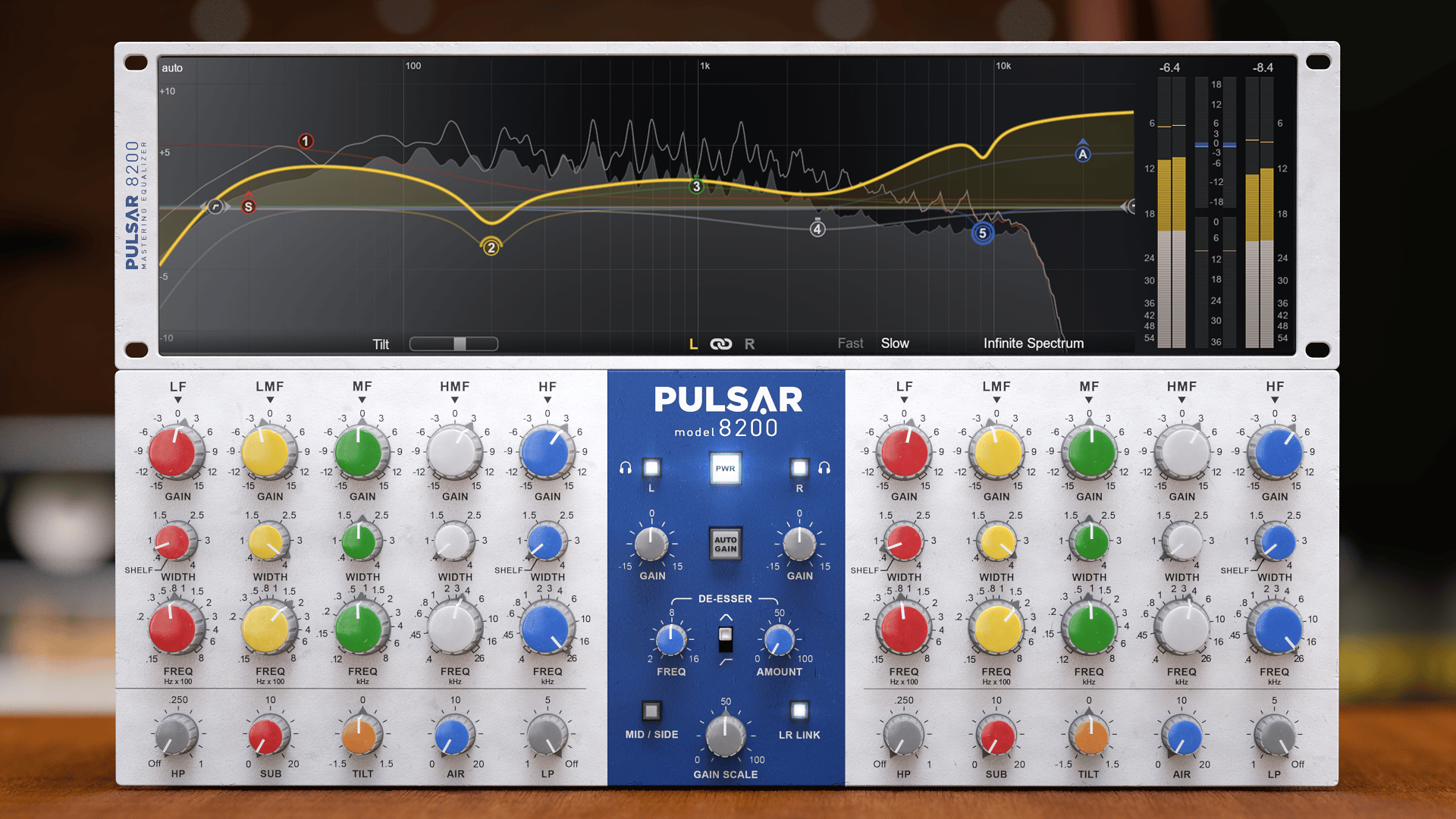
Task: Select blue EQ band node 5
Action: tap(983, 233)
